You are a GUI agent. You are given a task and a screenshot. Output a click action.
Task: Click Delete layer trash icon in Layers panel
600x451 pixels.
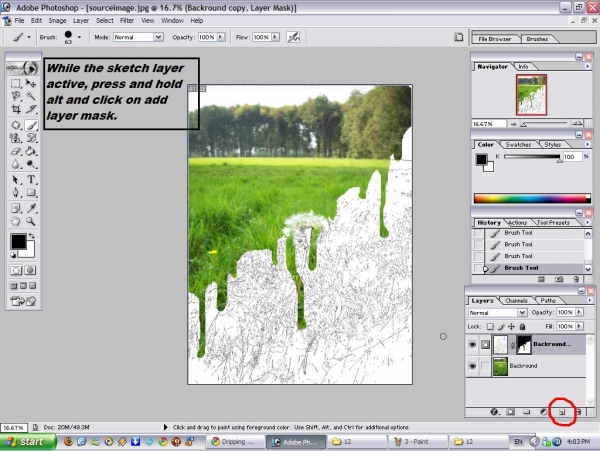point(579,412)
